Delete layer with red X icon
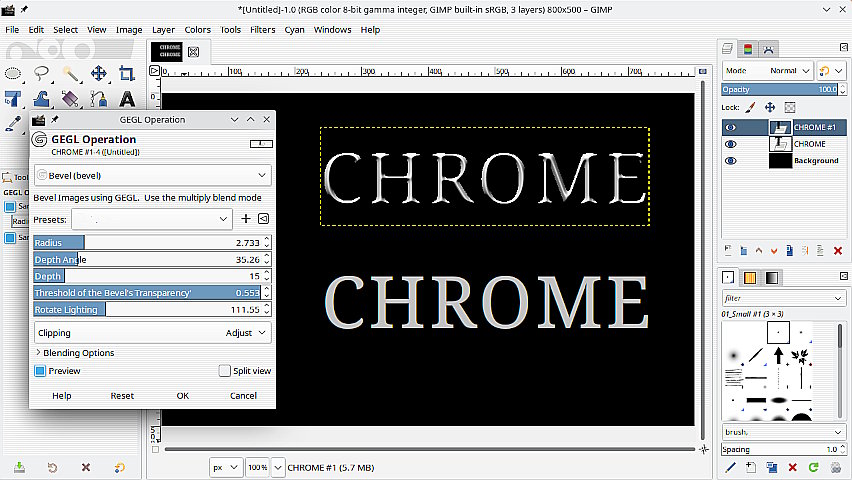The height and width of the screenshot is (480, 852). 837,251
